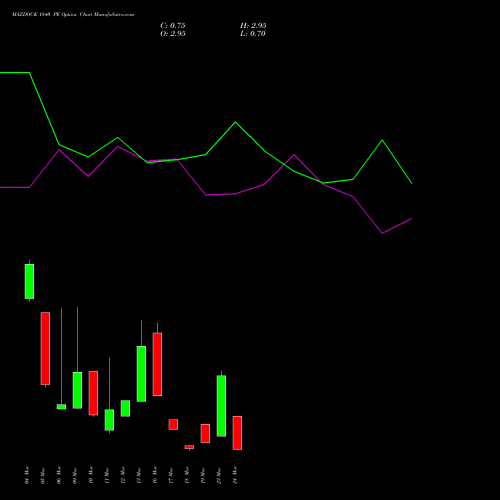This screenshot has height=500, width=500.
Task: Click the 06 Mar date axis label
Action: pos(59,475)
